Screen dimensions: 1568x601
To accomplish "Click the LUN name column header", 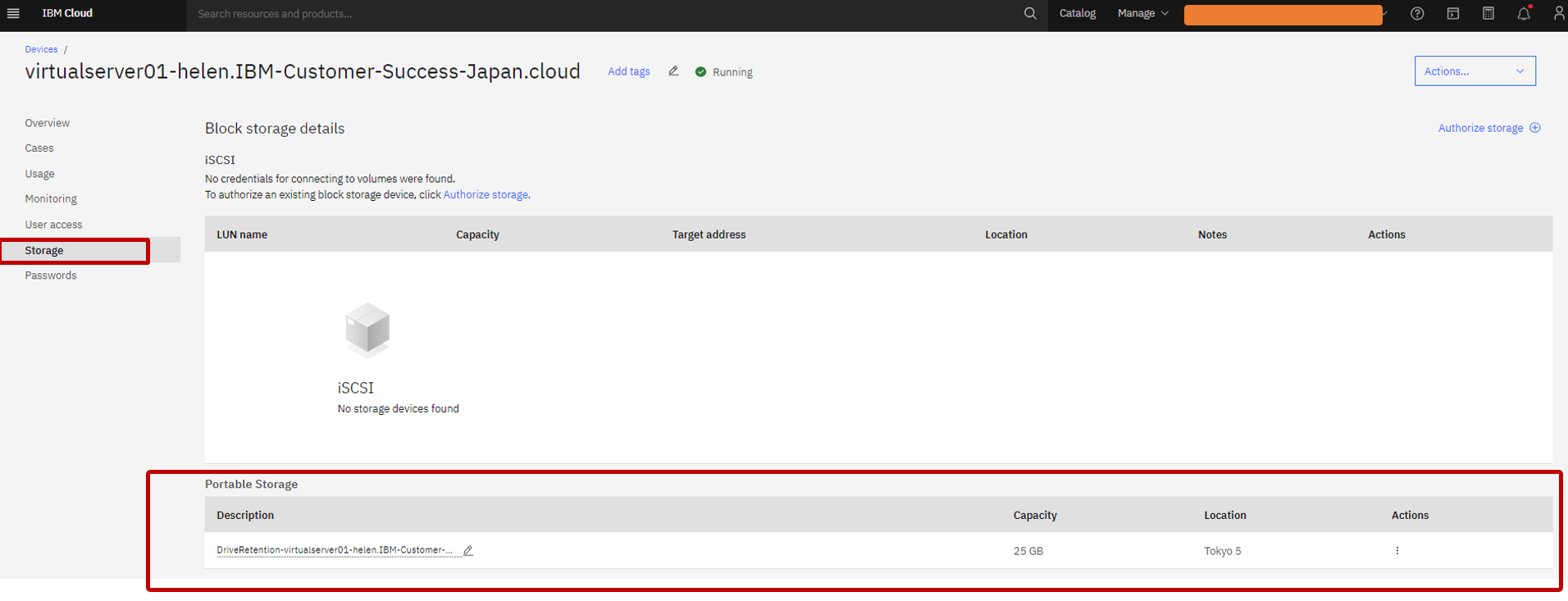I will [242, 234].
